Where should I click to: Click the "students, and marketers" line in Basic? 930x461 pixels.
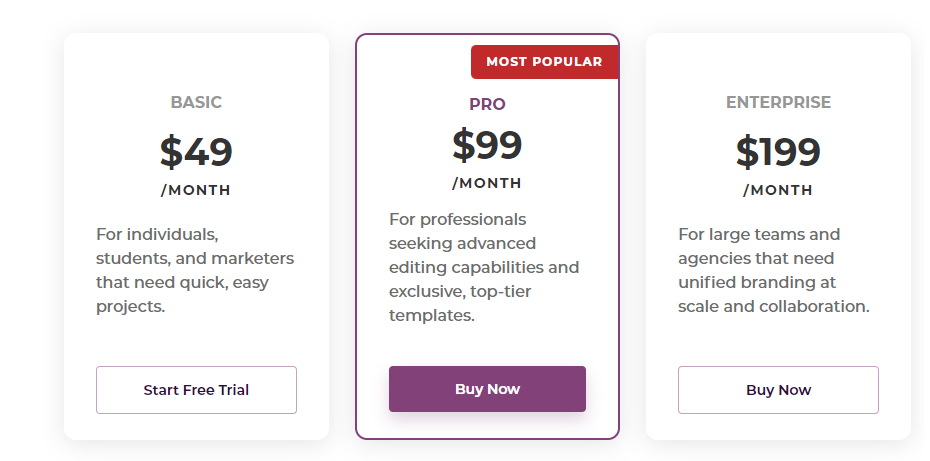[195, 258]
